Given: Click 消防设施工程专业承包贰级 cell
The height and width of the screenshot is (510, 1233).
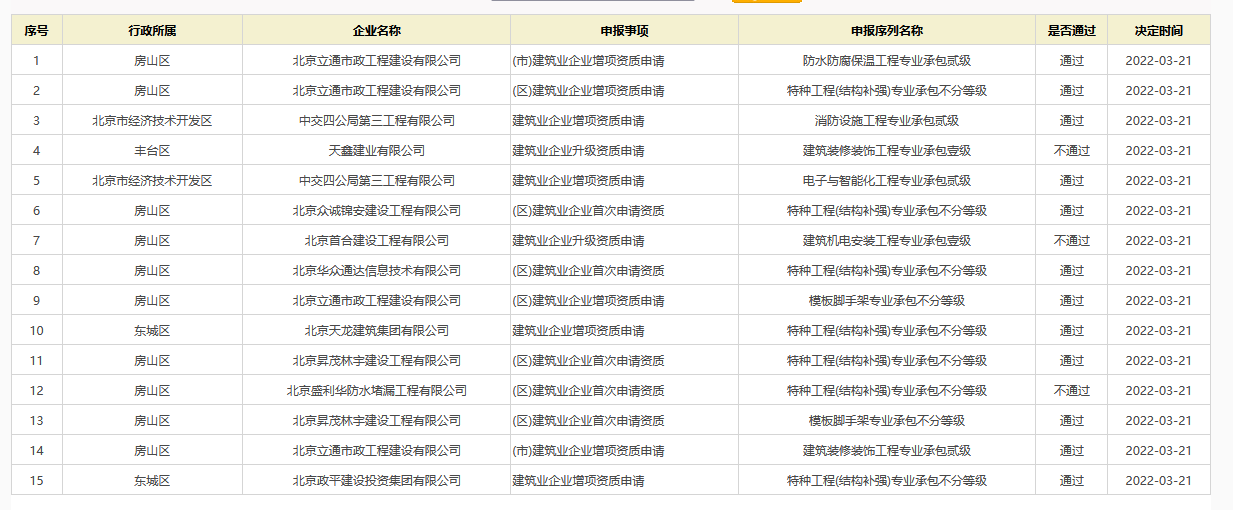Looking at the screenshot, I should pos(887,121).
